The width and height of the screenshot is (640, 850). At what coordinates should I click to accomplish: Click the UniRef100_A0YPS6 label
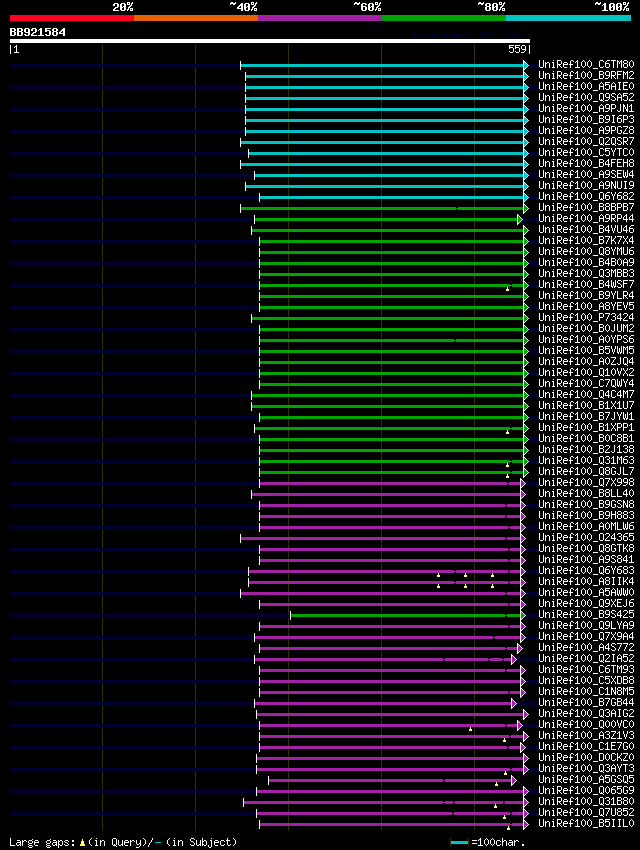[586, 339]
